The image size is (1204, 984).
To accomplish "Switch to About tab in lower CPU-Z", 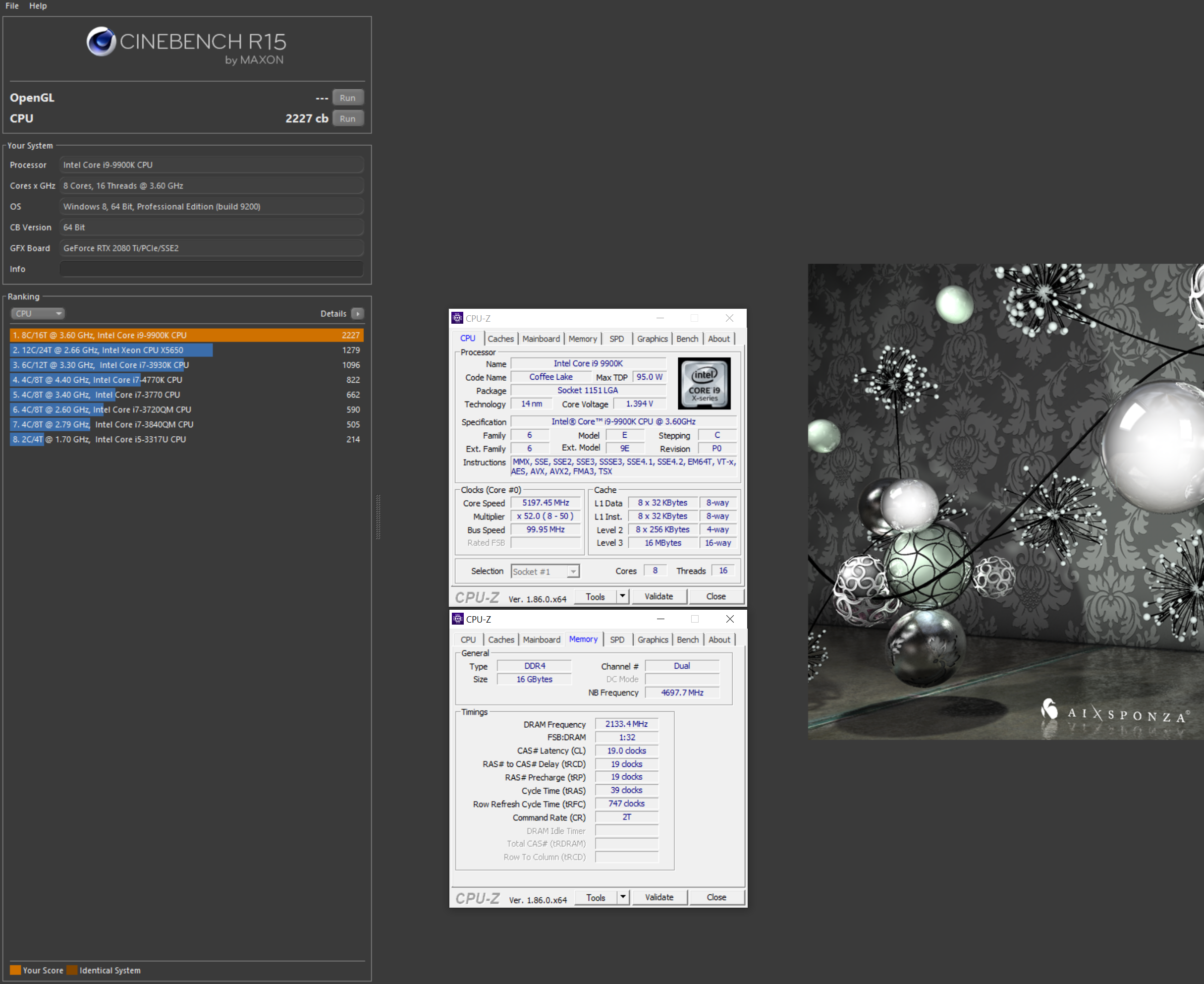I will click(719, 640).
